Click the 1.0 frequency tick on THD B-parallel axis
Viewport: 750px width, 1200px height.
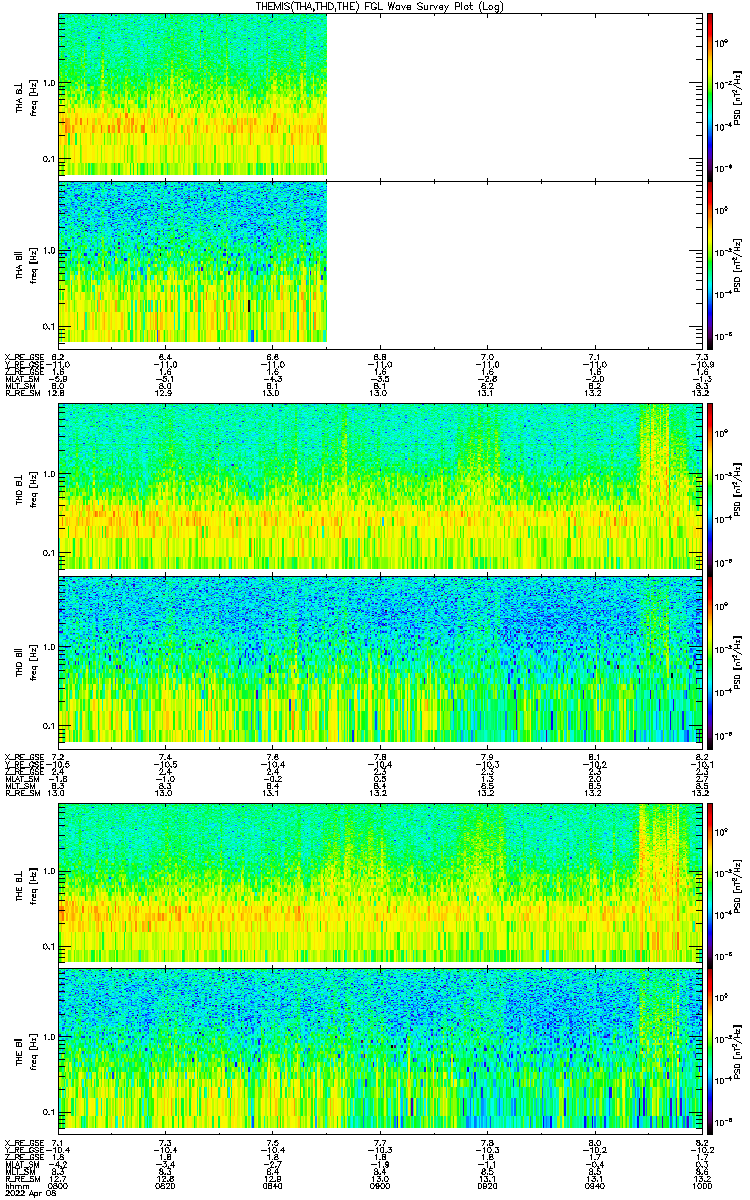(49, 647)
